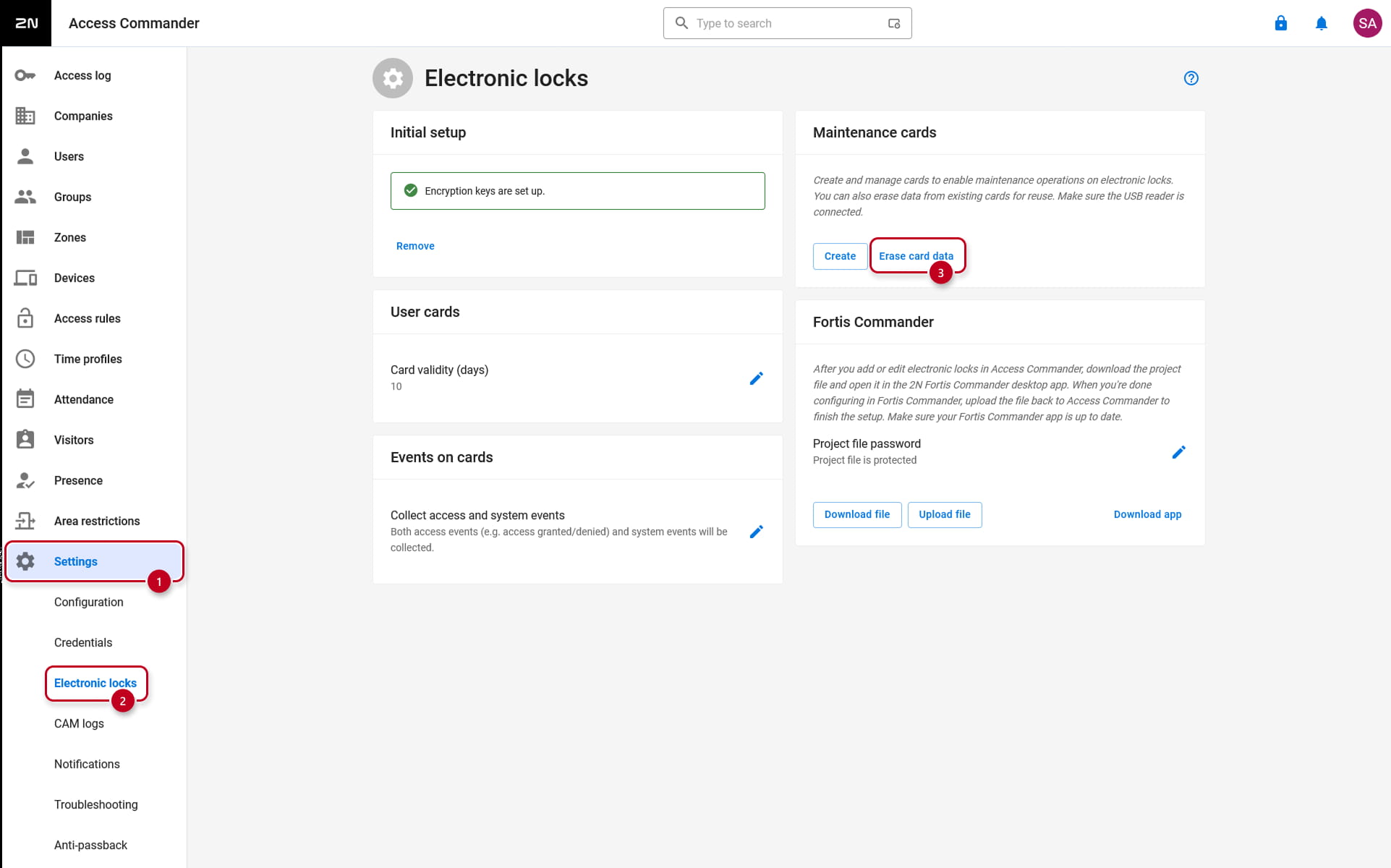The width and height of the screenshot is (1391, 868).
Task: Open Attendance section
Action: pyautogui.click(x=94, y=399)
